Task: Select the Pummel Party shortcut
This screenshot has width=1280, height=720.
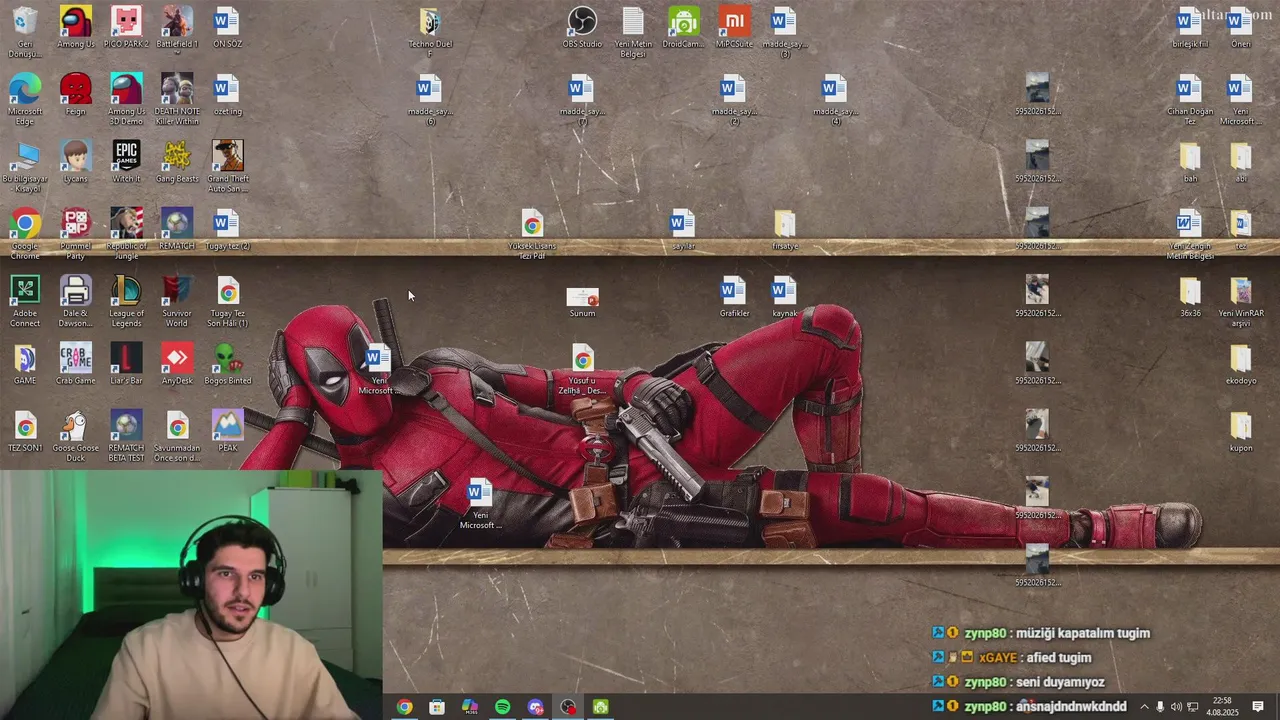Action: click(x=76, y=234)
